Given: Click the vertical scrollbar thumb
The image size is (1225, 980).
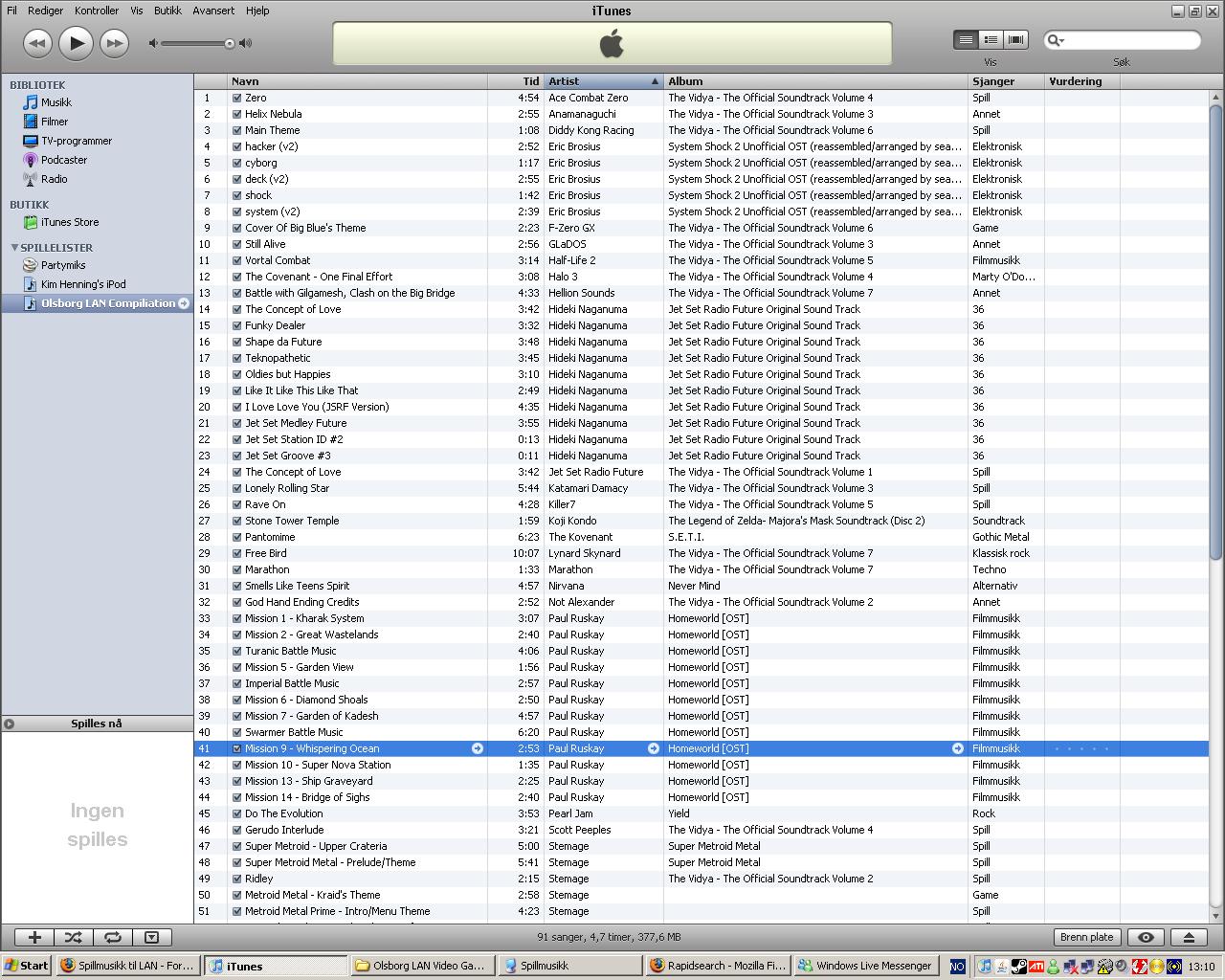Looking at the screenshot, I should point(1216,332).
